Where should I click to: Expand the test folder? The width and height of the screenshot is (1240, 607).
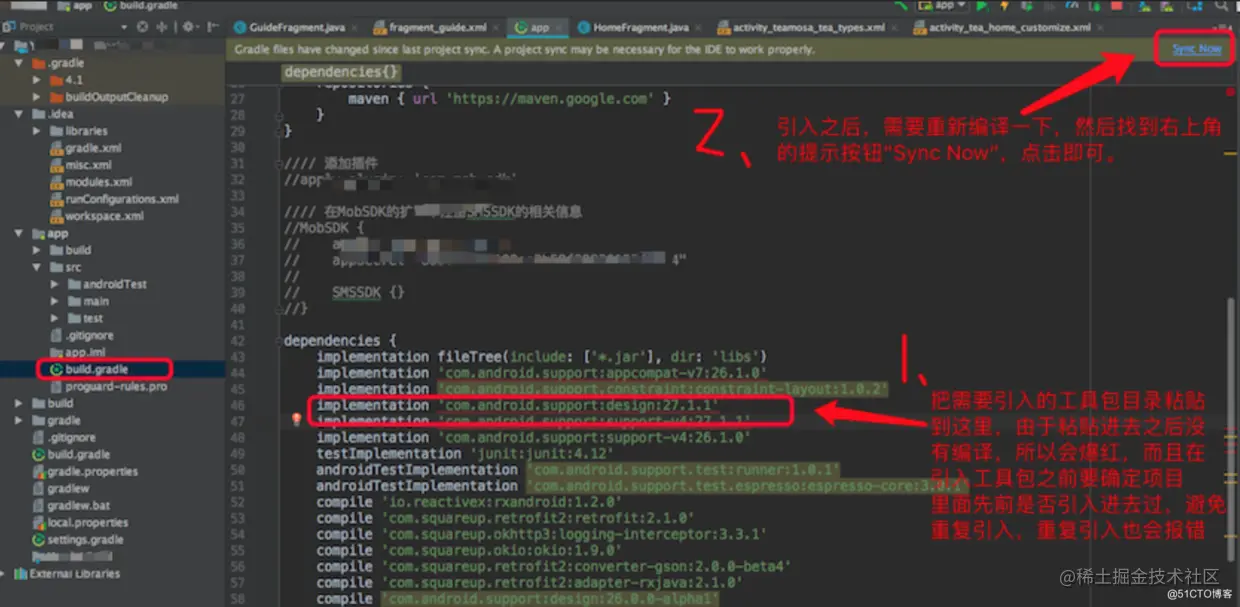coord(55,318)
